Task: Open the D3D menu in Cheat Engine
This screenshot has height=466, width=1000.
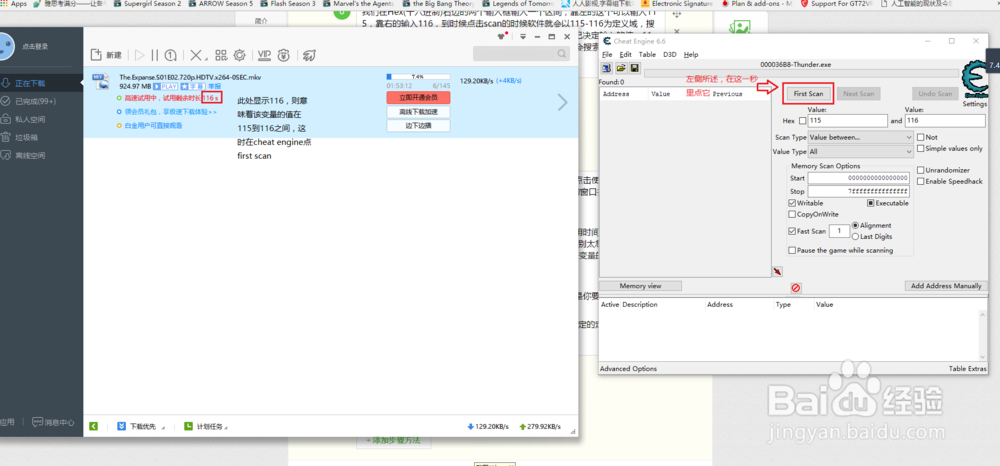Action: point(670,54)
